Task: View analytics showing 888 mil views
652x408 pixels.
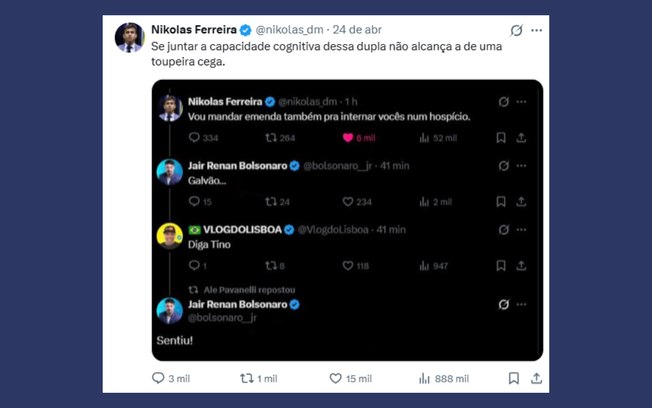Action: [x=425, y=379]
